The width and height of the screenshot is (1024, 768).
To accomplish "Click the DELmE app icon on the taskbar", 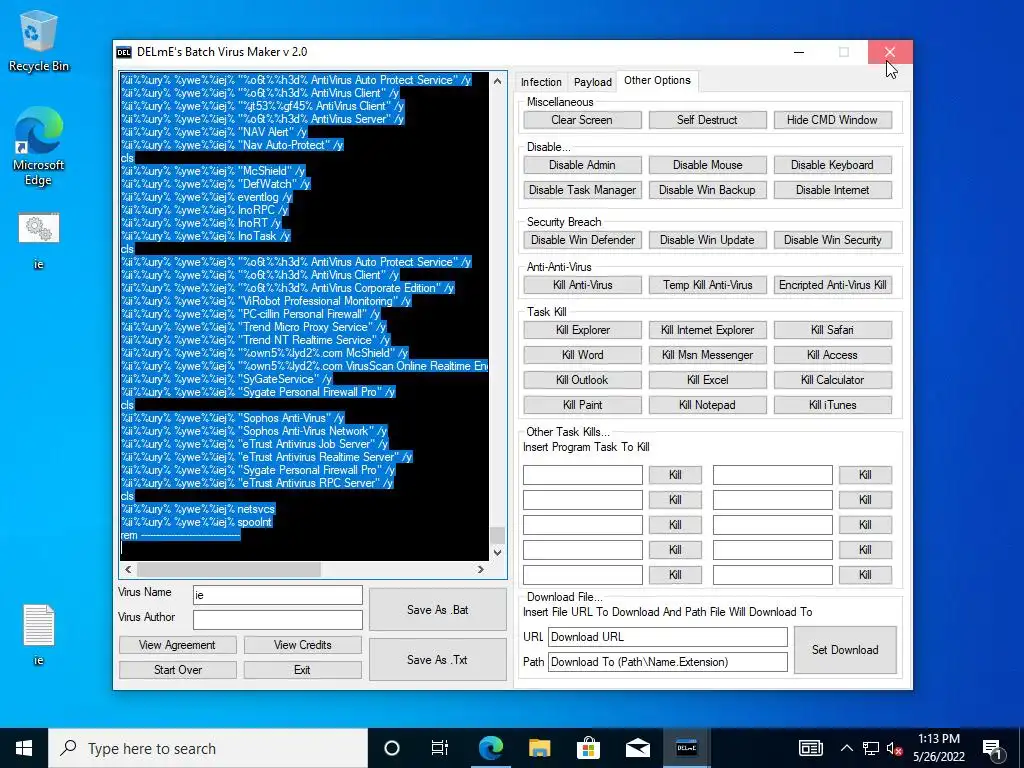I will pos(686,748).
